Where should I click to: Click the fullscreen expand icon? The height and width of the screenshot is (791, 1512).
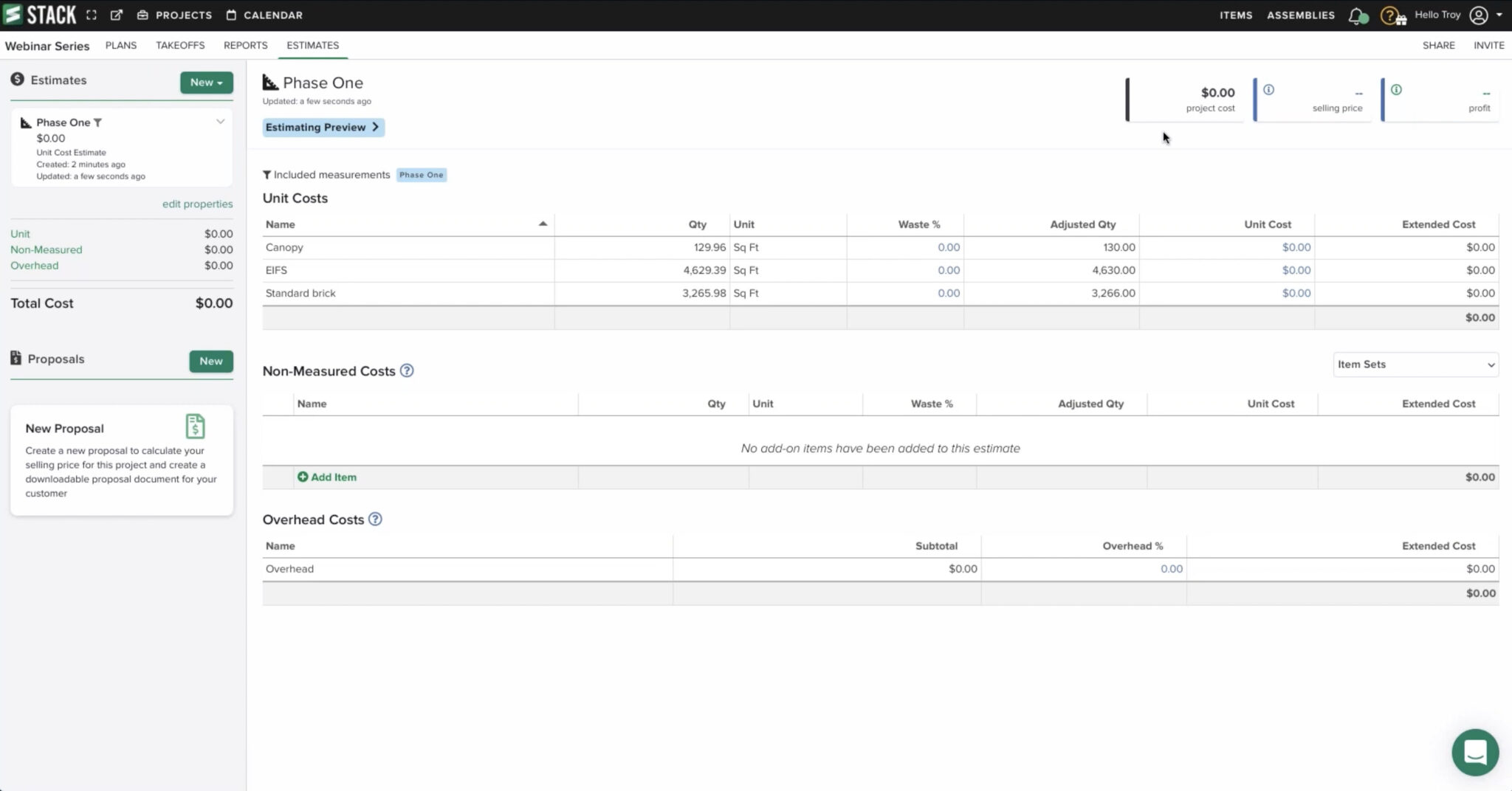92,15
